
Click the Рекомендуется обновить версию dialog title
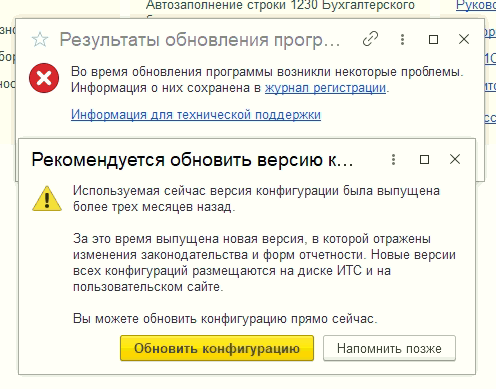pos(192,160)
